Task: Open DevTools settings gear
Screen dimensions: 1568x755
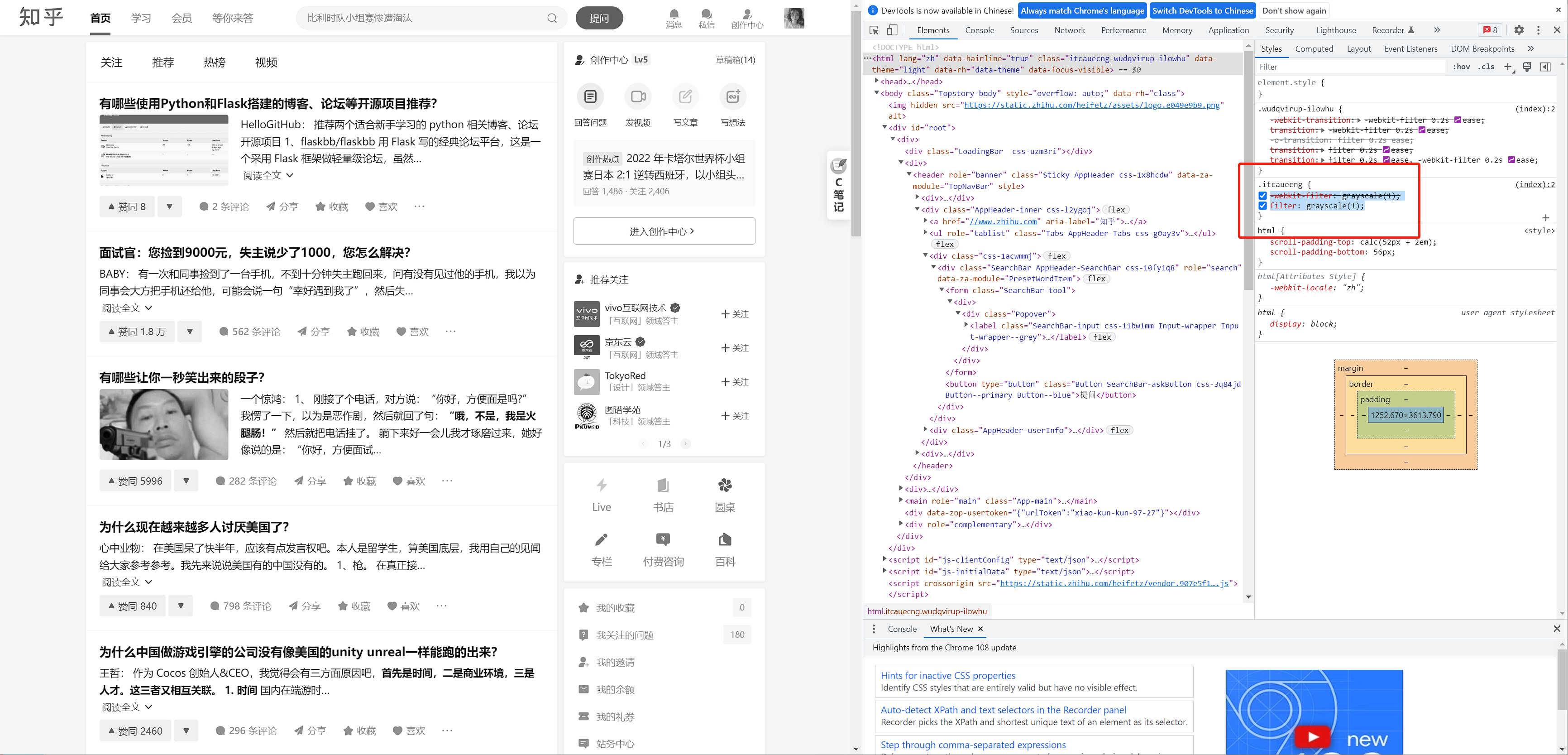Action: (1519, 30)
